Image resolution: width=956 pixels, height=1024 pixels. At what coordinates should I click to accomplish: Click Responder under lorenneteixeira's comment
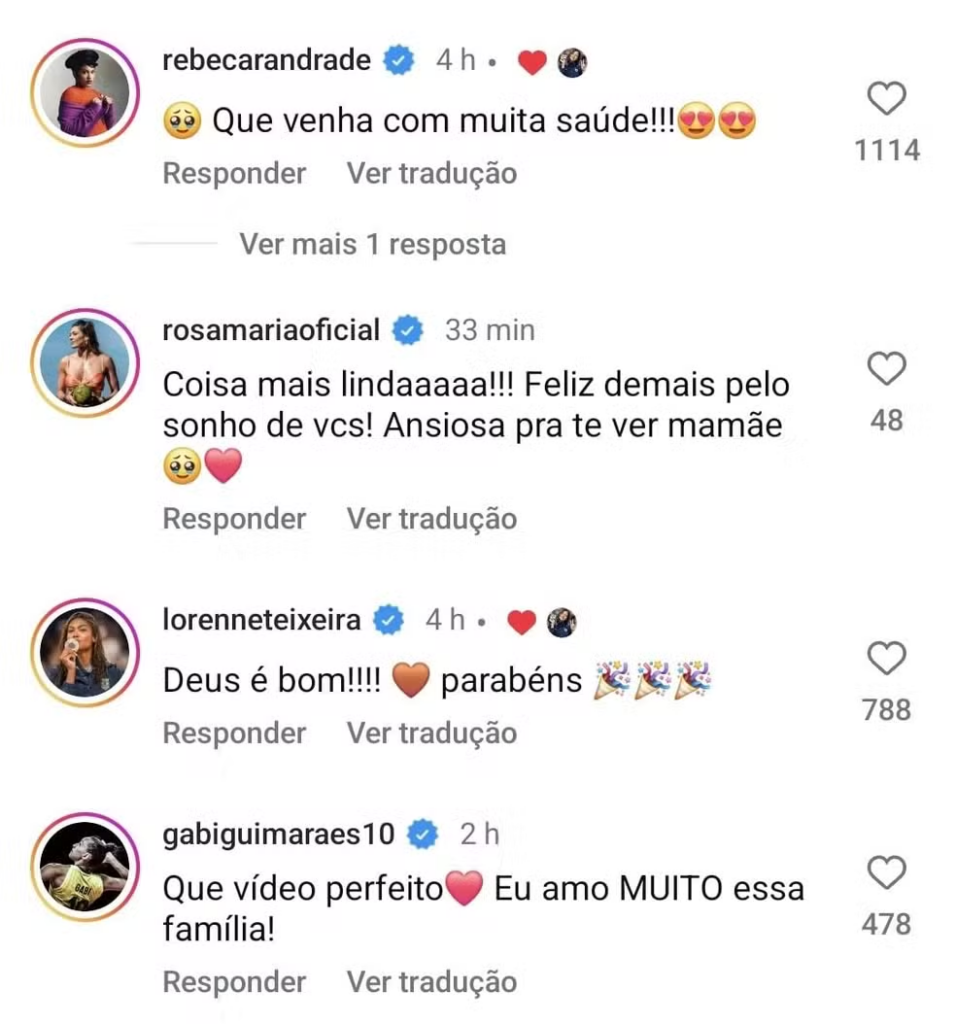click(x=234, y=733)
